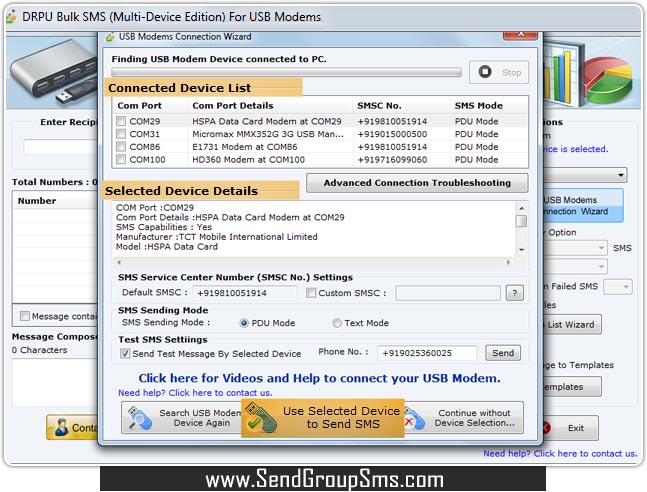Toggle Send Test Message By Selected Device
Viewport: 647px width, 492px height.
click(125, 353)
